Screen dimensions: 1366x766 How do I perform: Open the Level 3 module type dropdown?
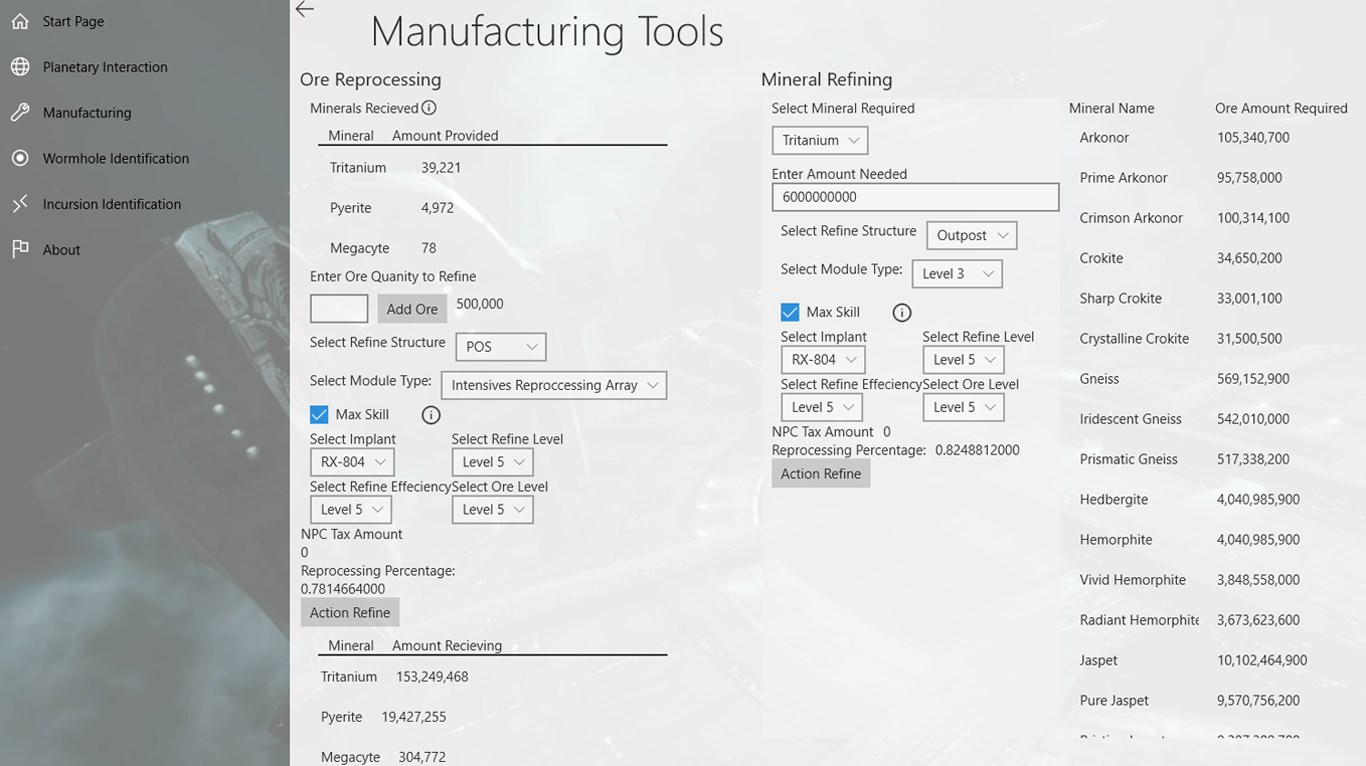(x=957, y=273)
